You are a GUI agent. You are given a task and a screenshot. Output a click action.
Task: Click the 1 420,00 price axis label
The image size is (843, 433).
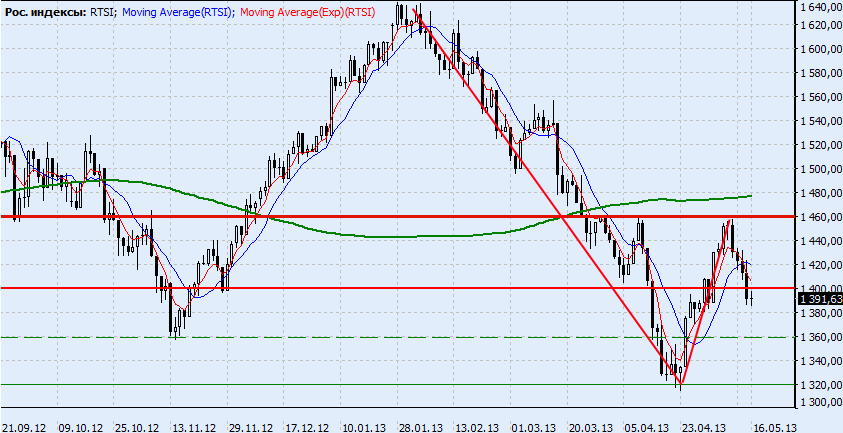click(821, 265)
